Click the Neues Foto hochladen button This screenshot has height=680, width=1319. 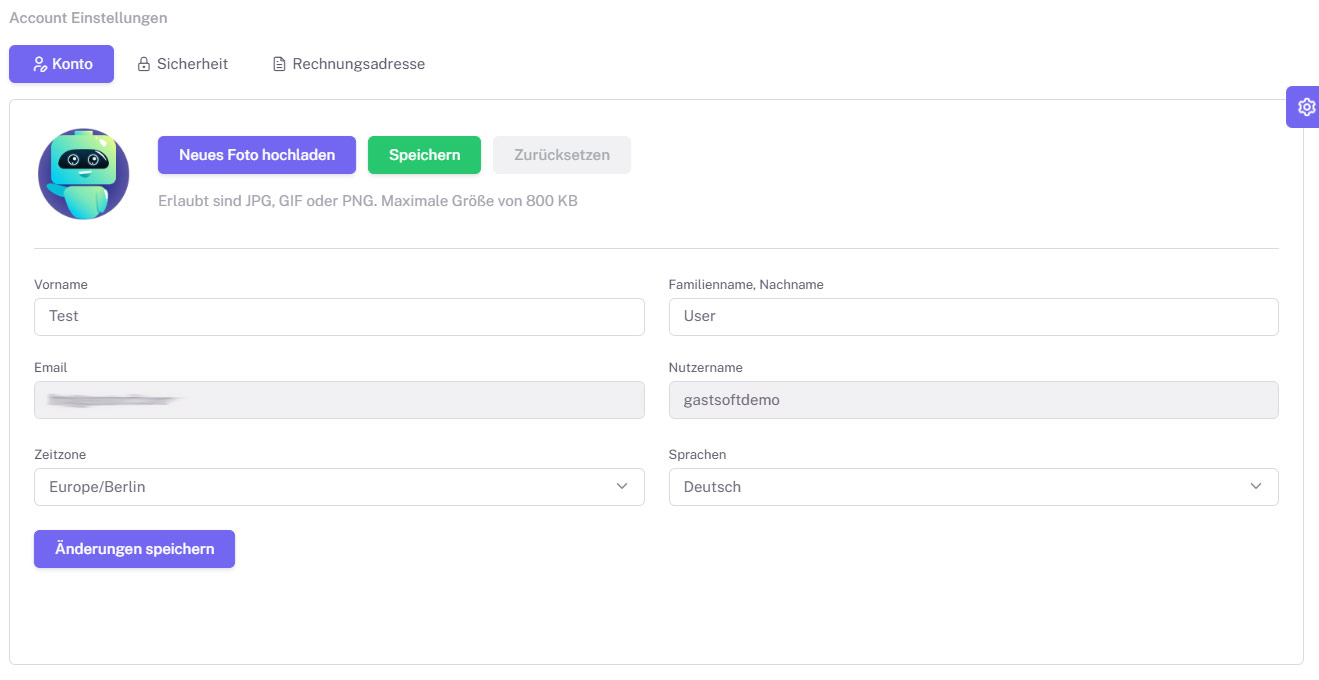[257, 155]
